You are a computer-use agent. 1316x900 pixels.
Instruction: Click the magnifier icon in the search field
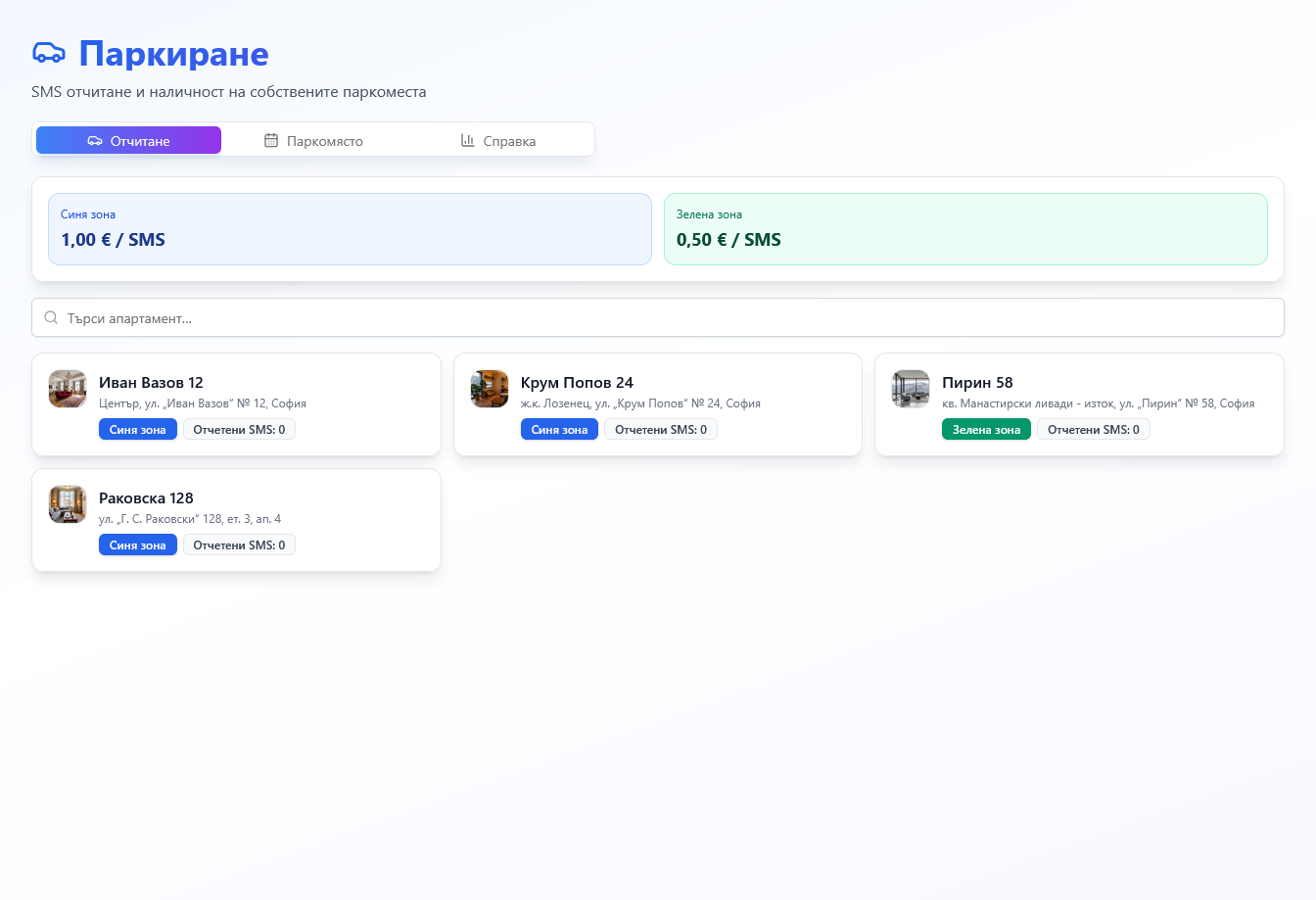pos(51,318)
